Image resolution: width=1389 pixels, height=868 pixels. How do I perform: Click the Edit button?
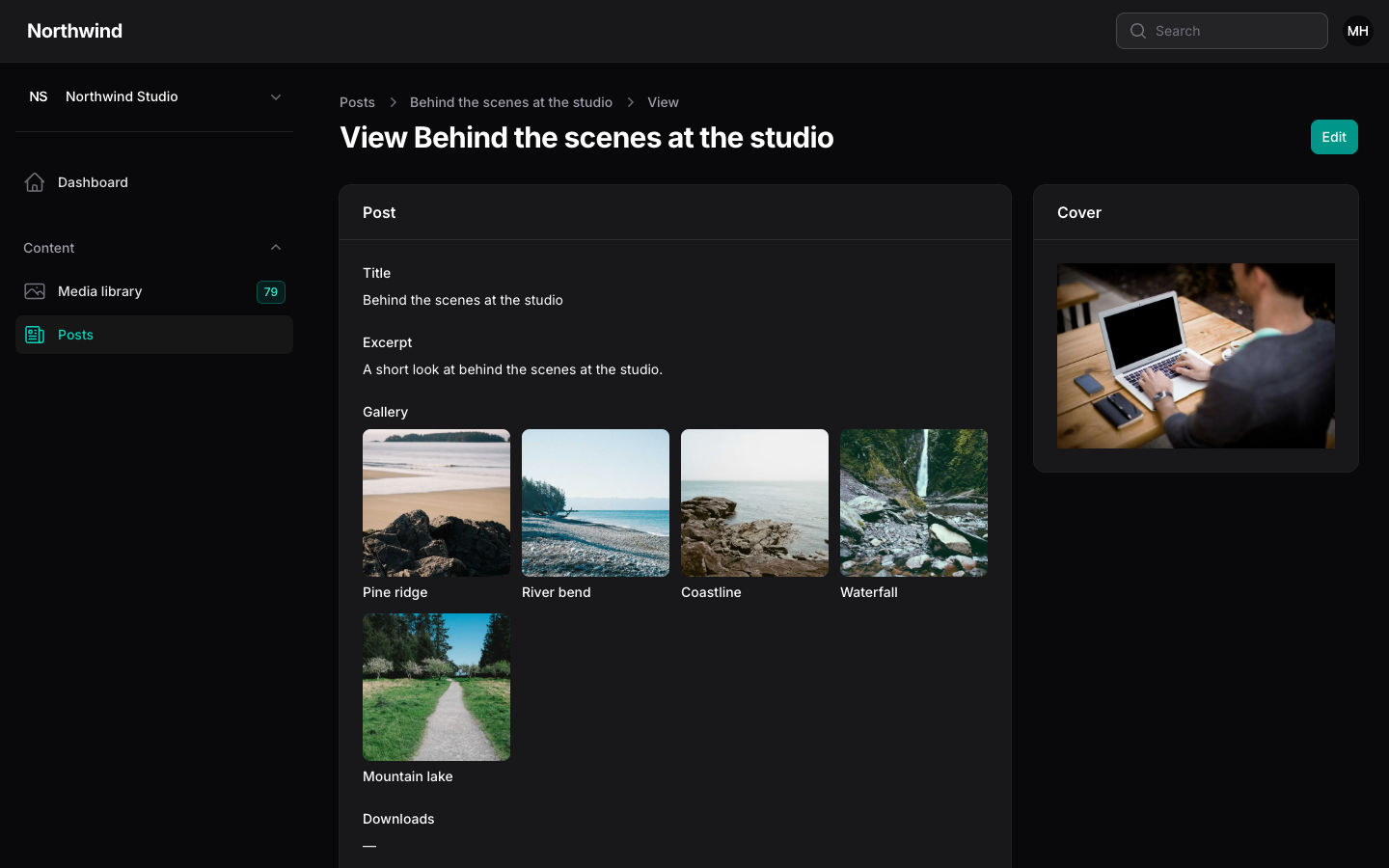[x=1334, y=137]
